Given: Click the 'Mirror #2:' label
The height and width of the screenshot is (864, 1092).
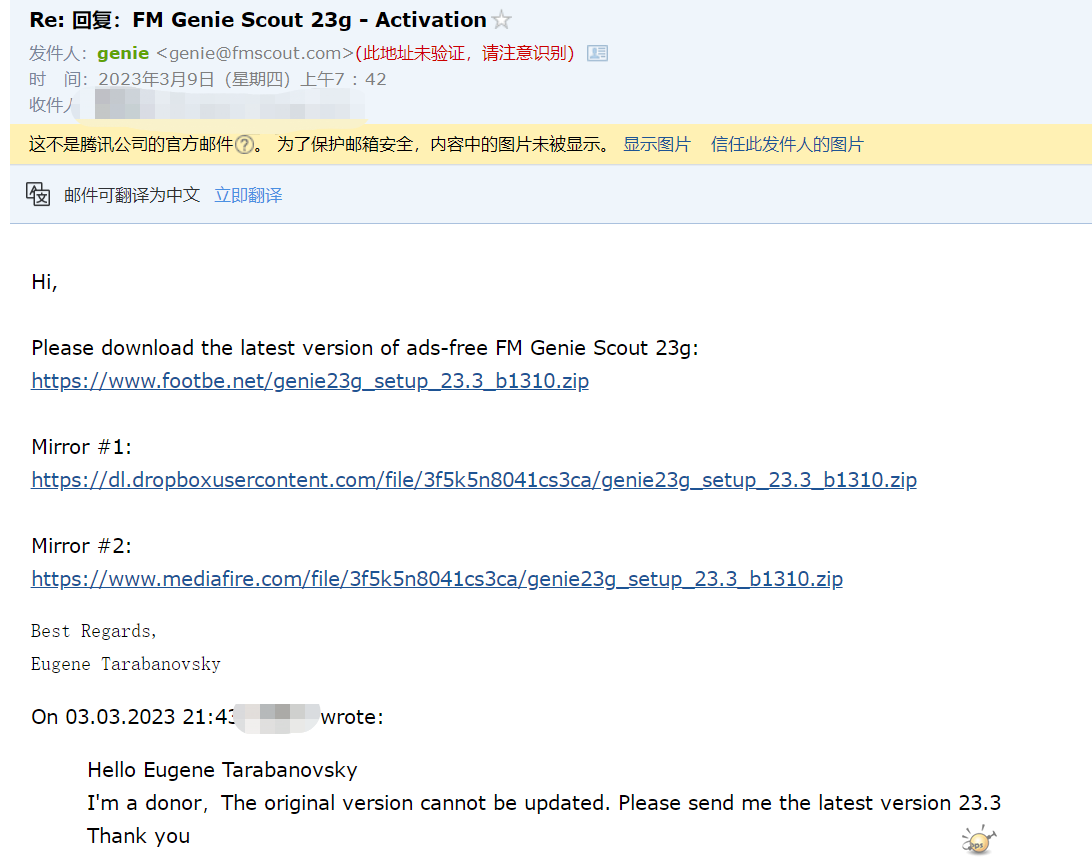Looking at the screenshot, I should click(x=81, y=546).
